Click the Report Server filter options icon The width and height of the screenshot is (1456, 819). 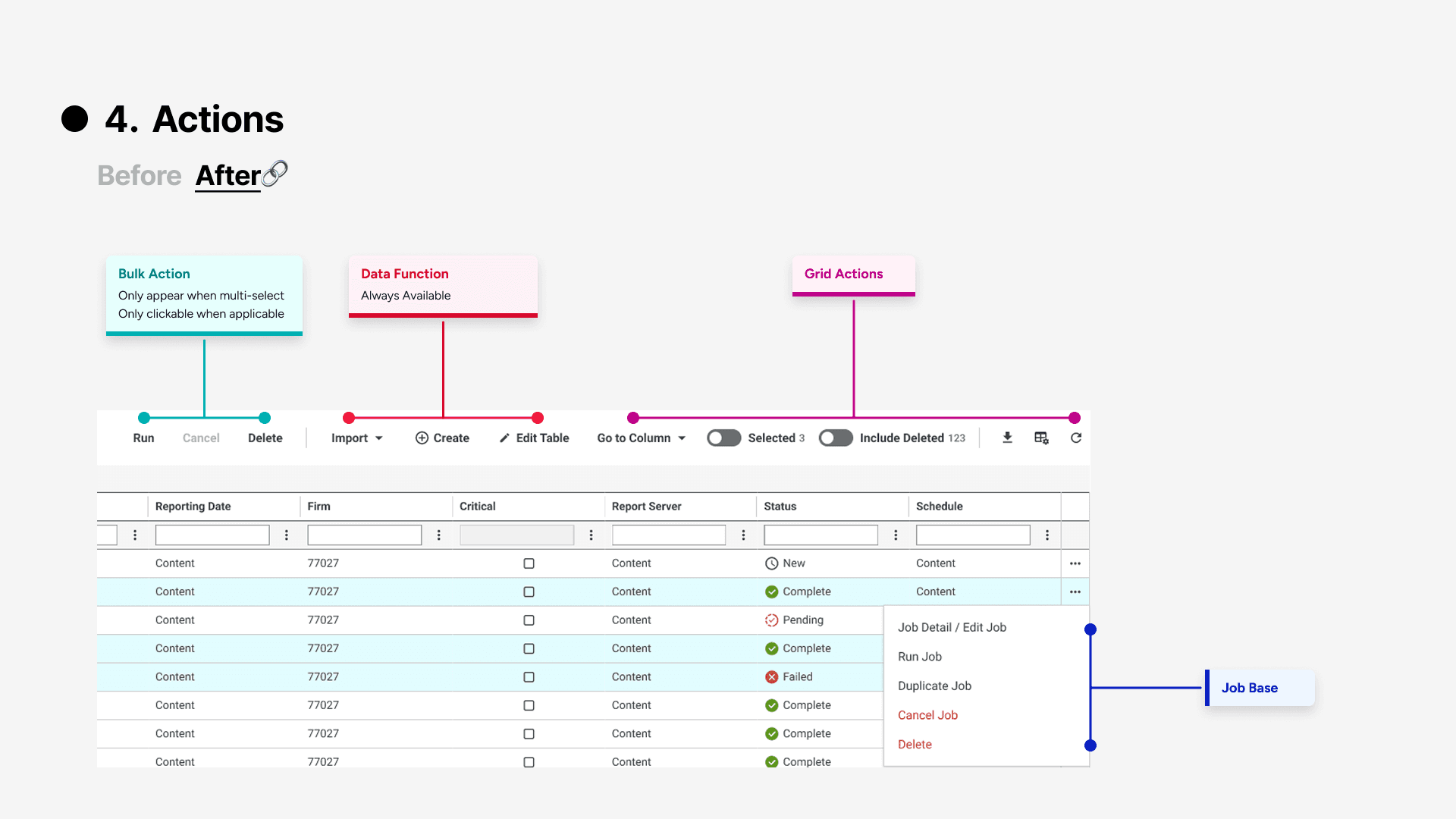tap(744, 535)
